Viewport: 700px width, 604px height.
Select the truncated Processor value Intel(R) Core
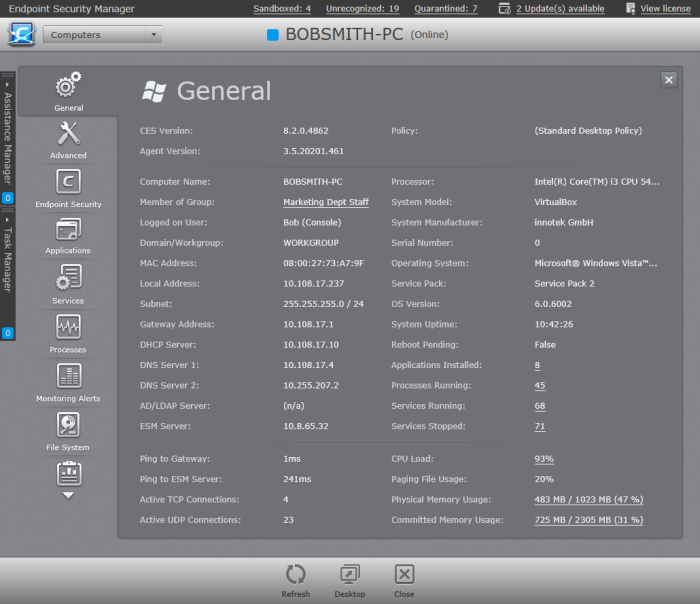[x=597, y=182]
